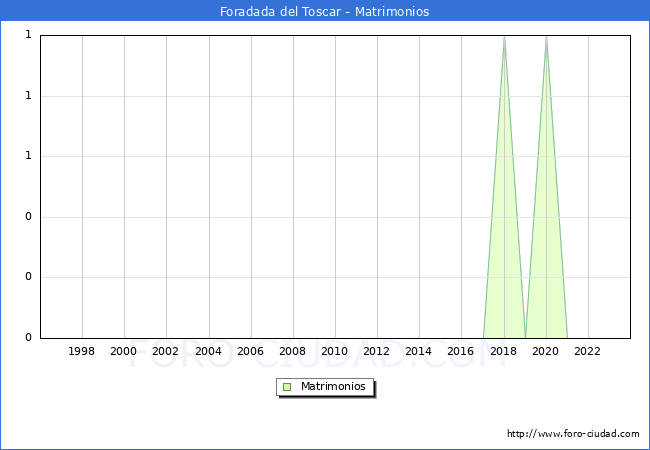Open the foro-ciudad.com URL text
The width and height of the screenshot is (650, 450).
pos(573,434)
